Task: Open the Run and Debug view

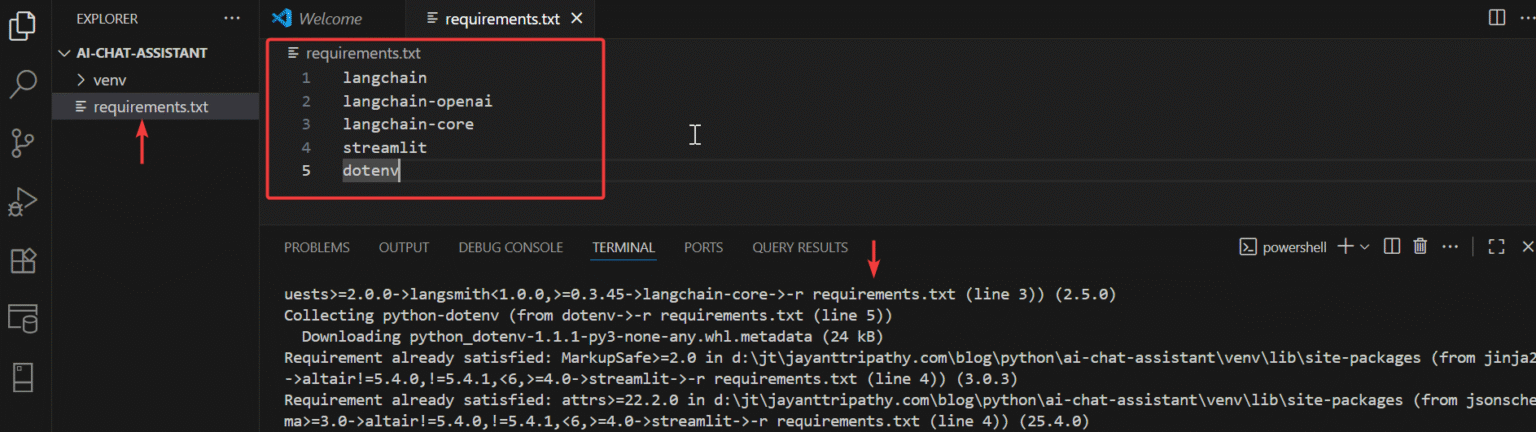Action: point(22,202)
